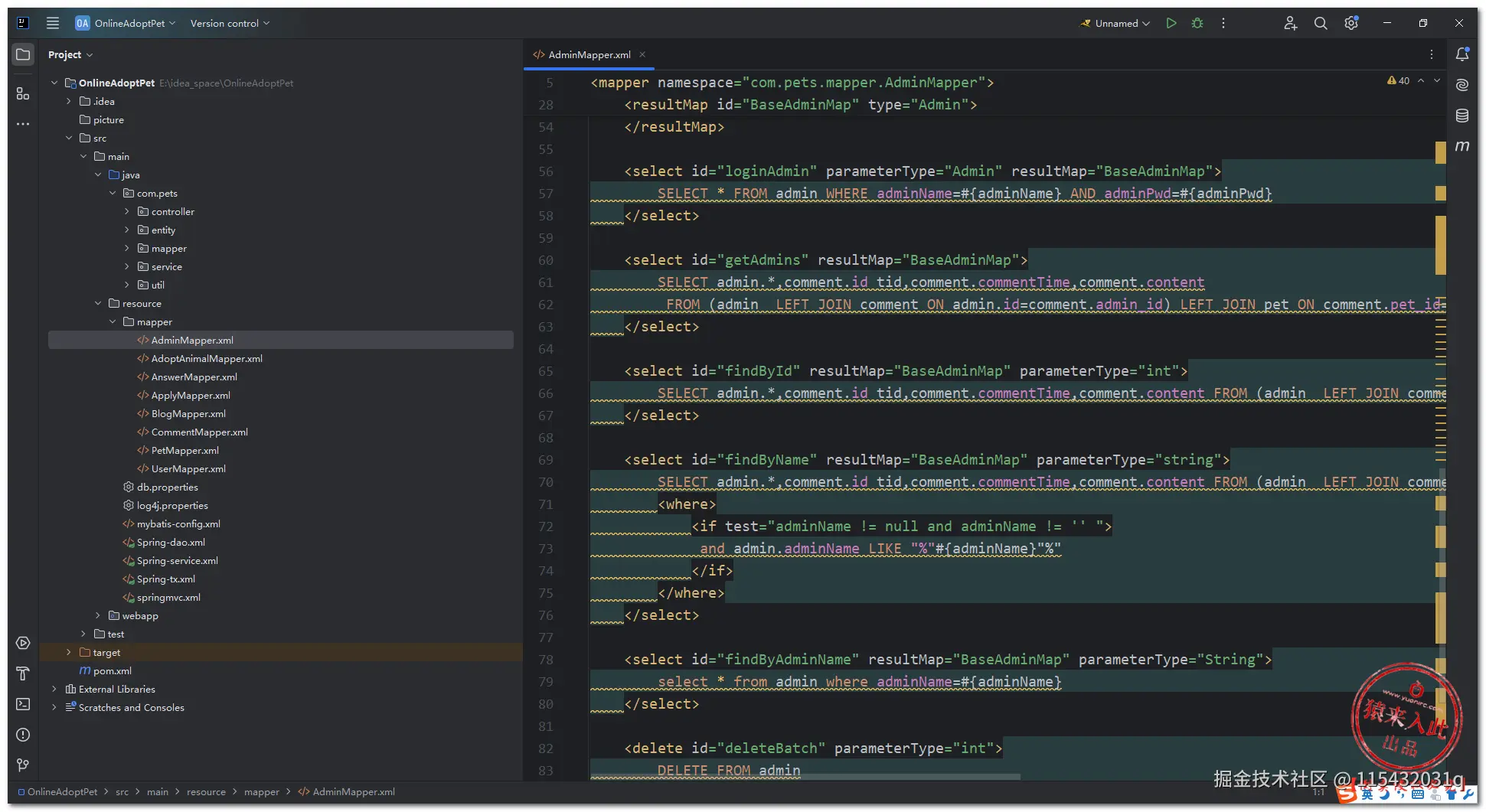Open the Database tool window
The image size is (1486, 812).
pos(1462,116)
